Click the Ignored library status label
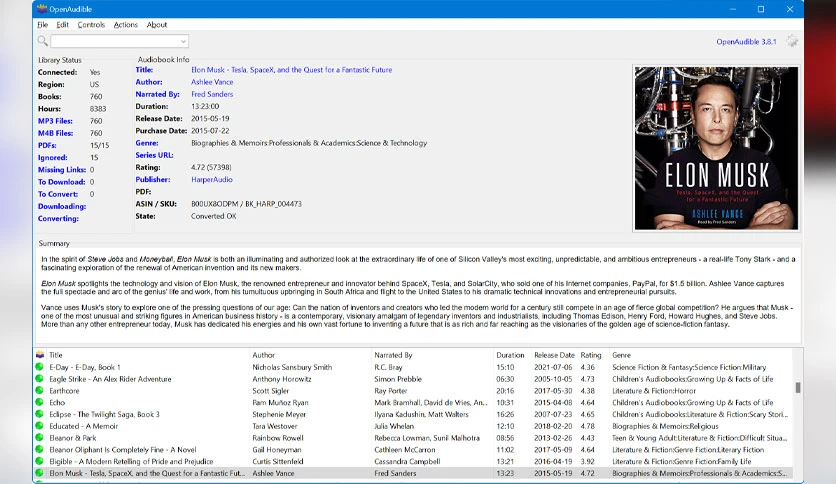The image size is (836, 484). point(53,158)
